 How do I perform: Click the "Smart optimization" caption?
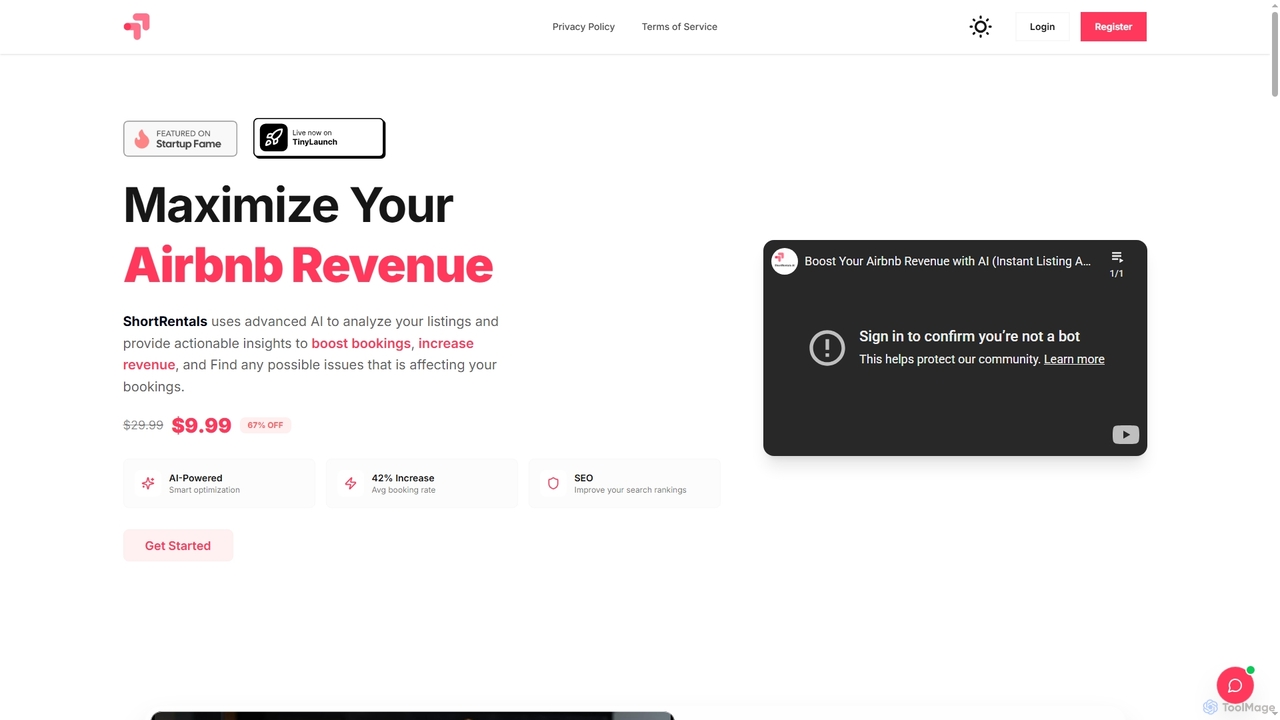click(x=204, y=490)
